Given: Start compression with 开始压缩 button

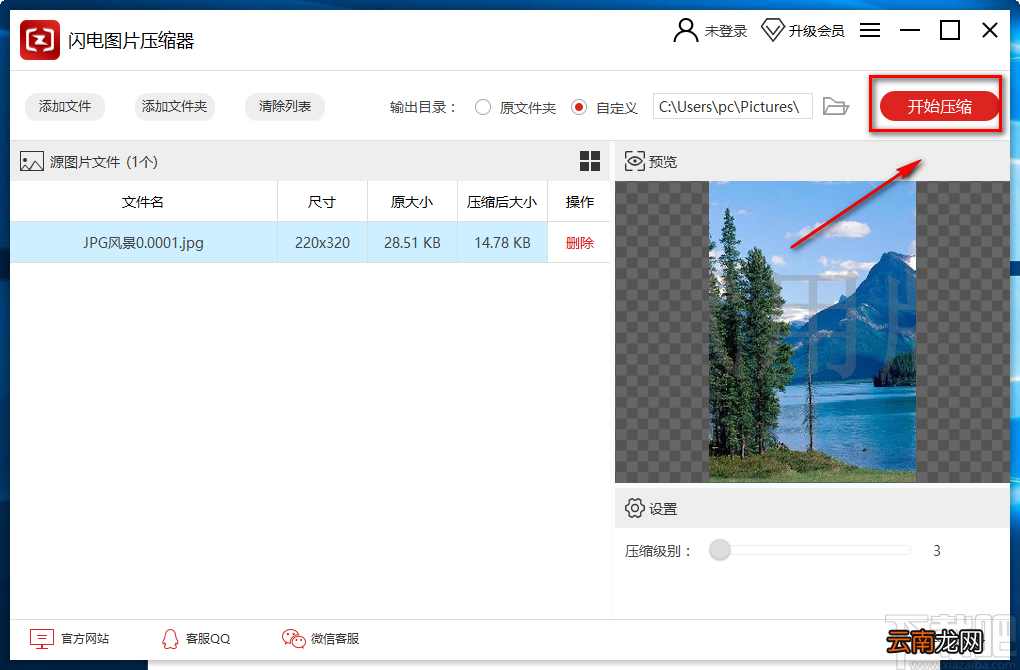Looking at the screenshot, I should click(939, 107).
